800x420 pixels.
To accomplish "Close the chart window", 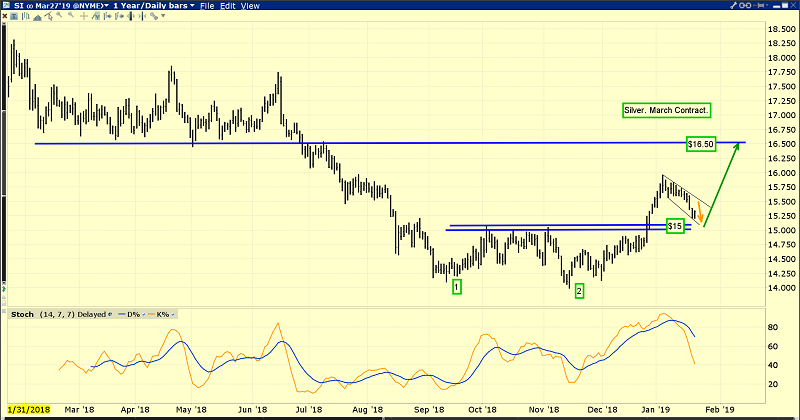I will (x=793, y=5).
